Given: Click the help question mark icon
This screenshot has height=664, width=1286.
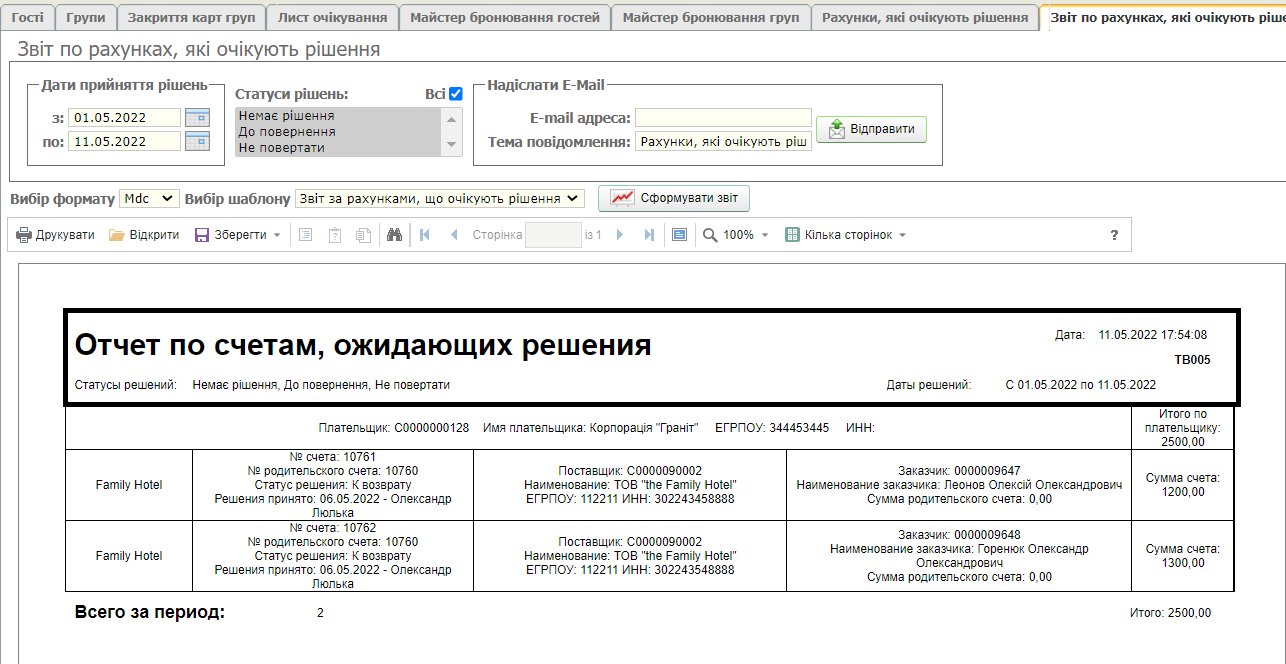Looking at the screenshot, I should [x=1114, y=235].
